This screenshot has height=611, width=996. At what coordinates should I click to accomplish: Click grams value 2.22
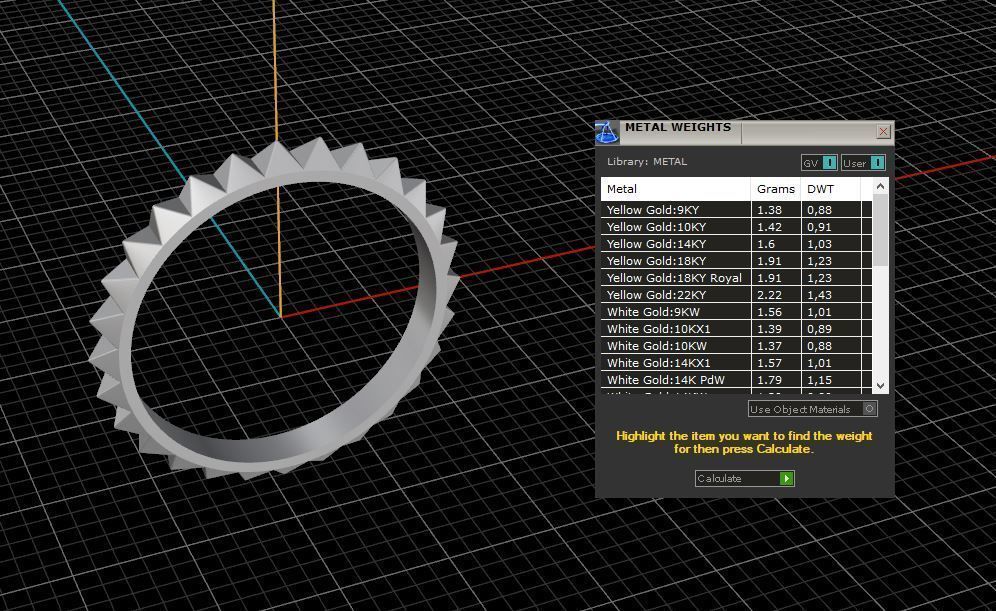[x=769, y=295]
